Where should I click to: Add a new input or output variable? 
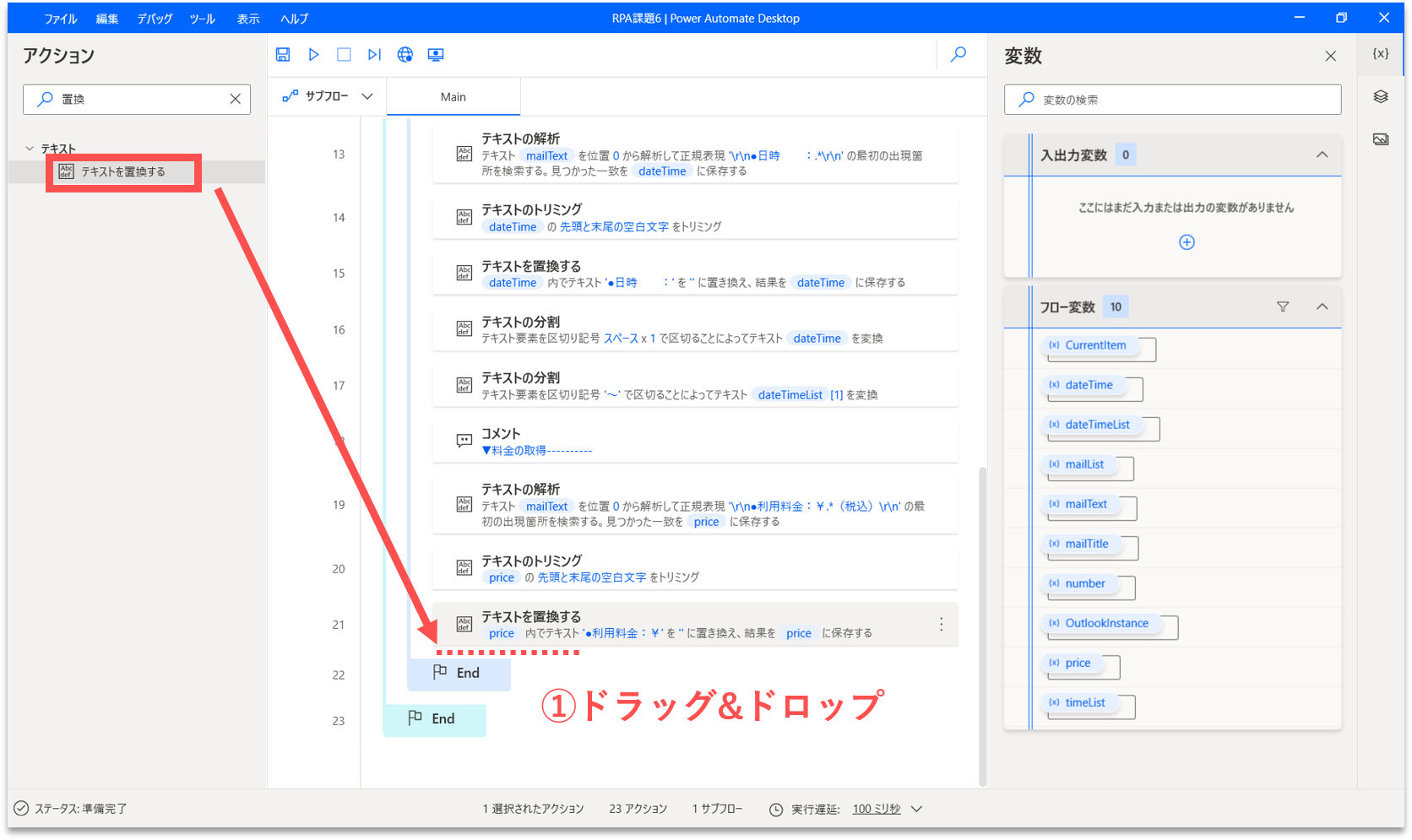point(1187,243)
